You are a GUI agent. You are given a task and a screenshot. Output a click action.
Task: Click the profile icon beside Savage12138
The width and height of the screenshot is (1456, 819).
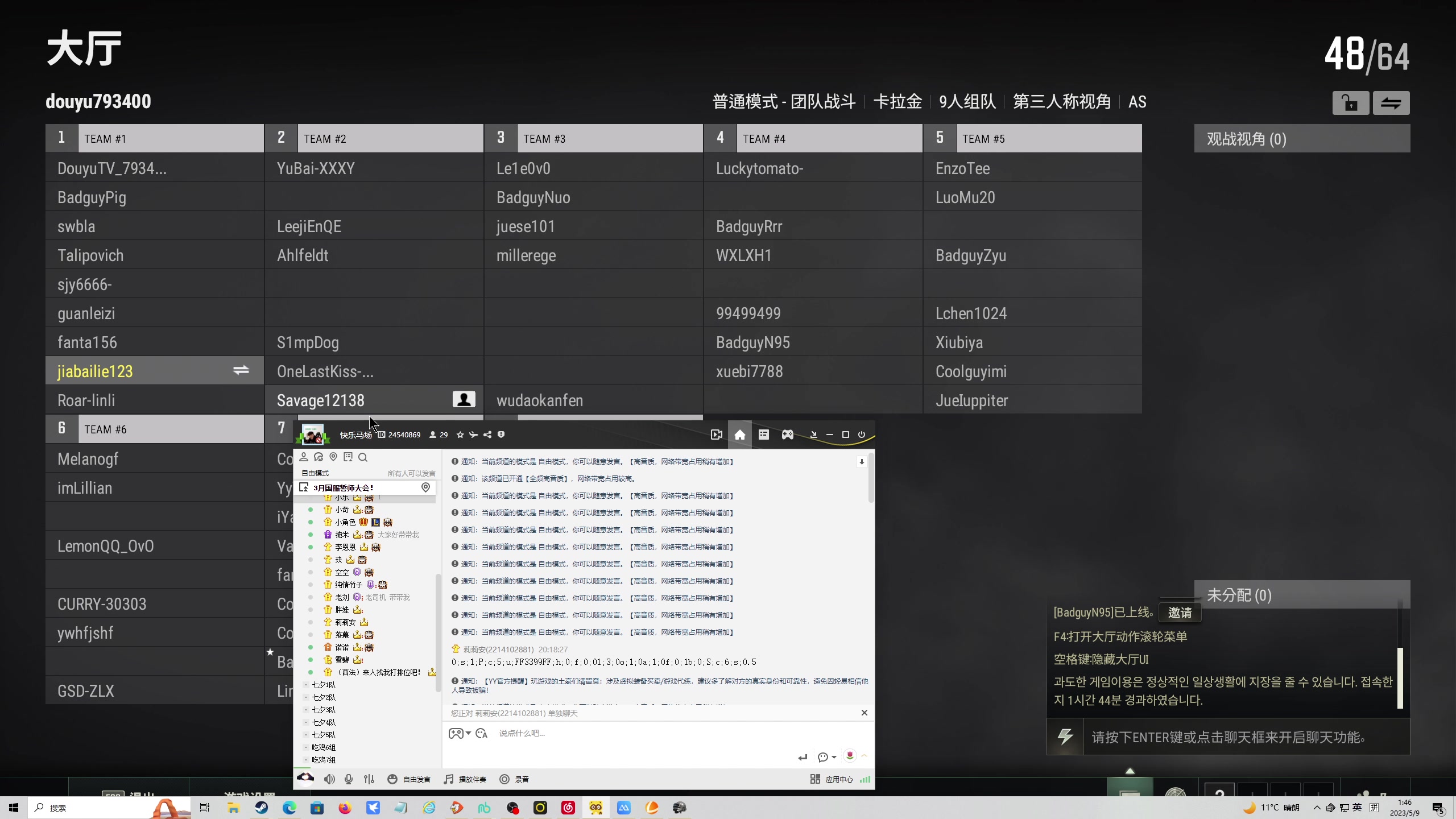(464, 399)
